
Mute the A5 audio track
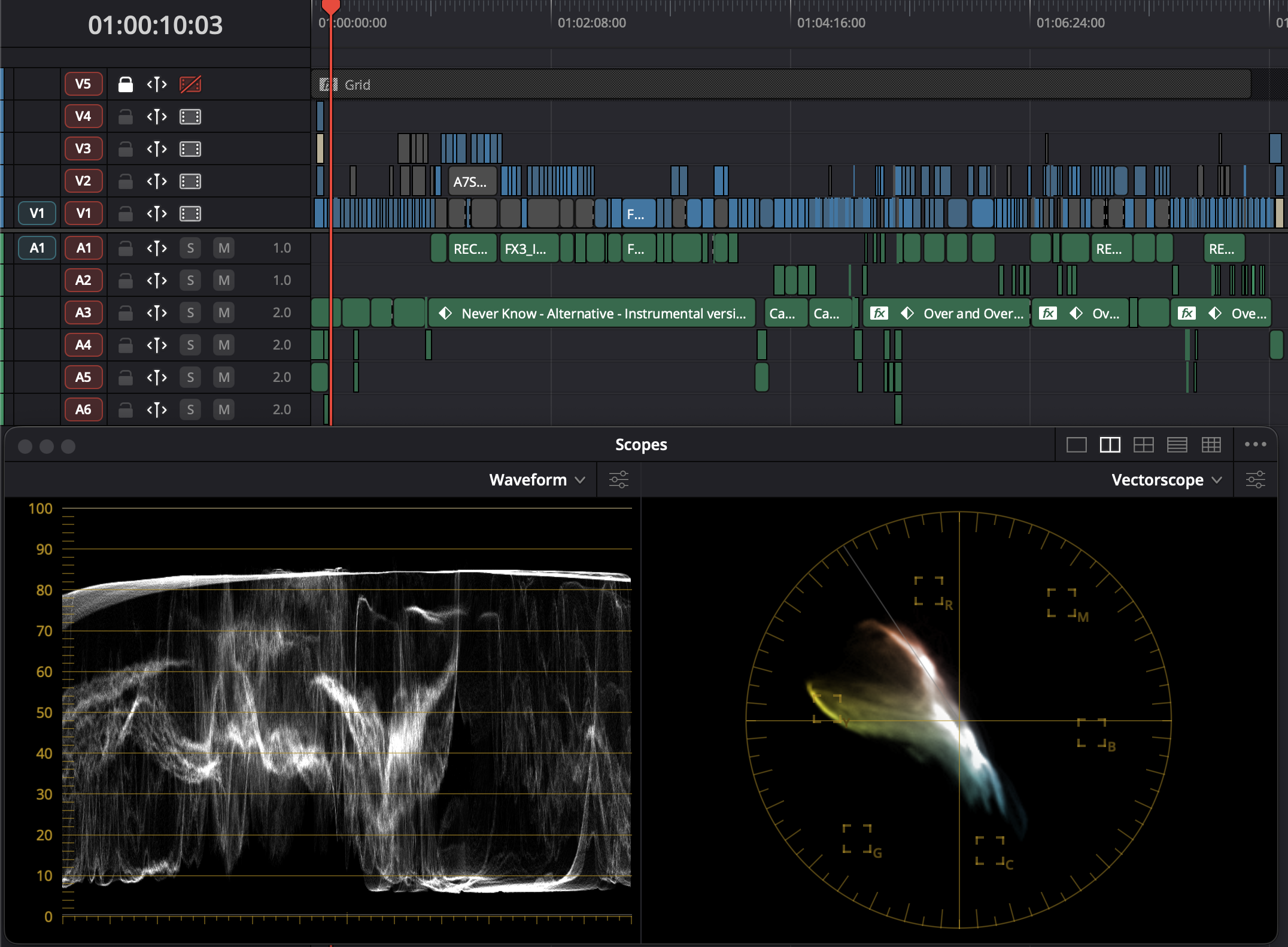click(x=224, y=378)
